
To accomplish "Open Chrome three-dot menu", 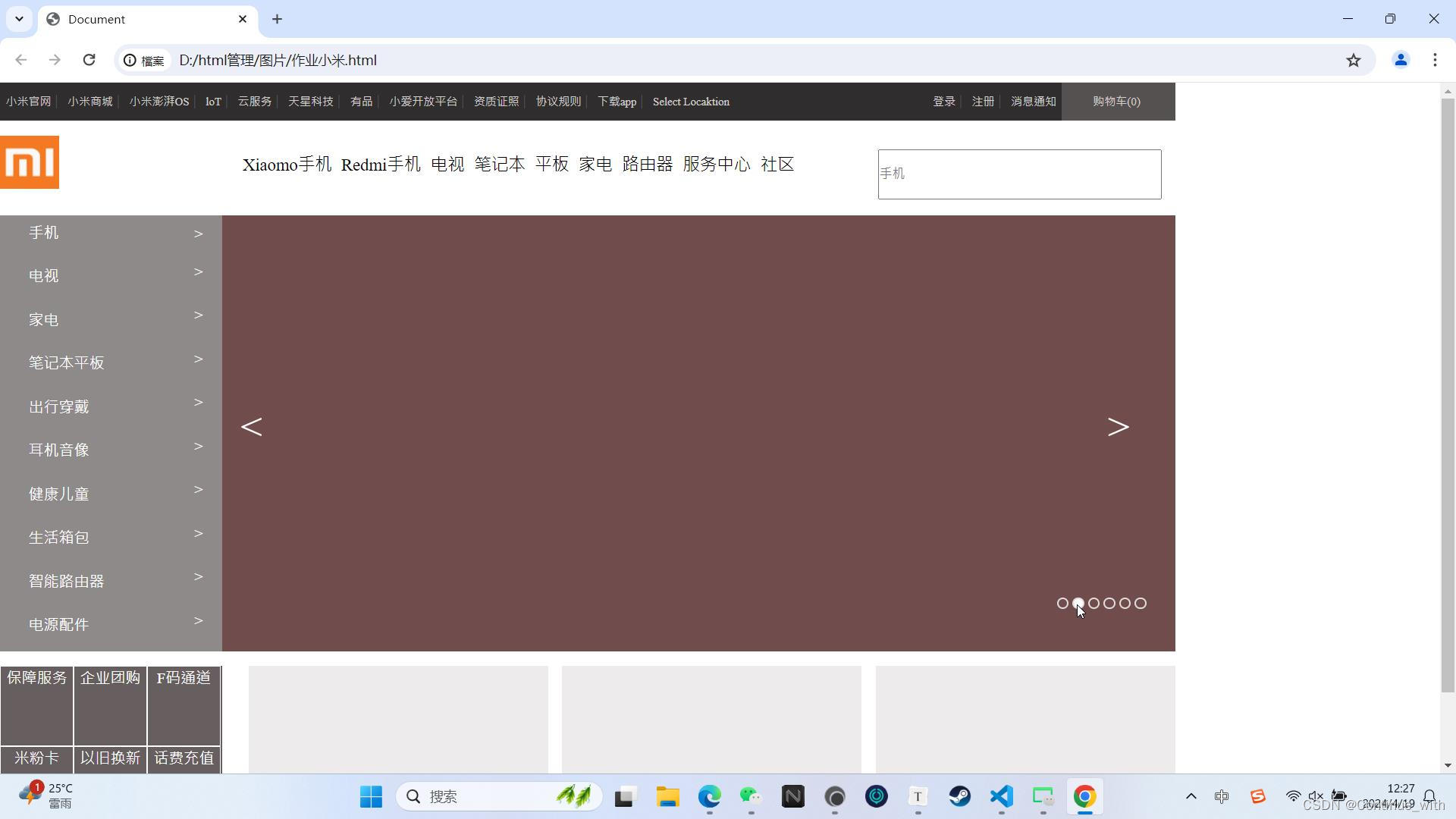I will [x=1435, y=60].
